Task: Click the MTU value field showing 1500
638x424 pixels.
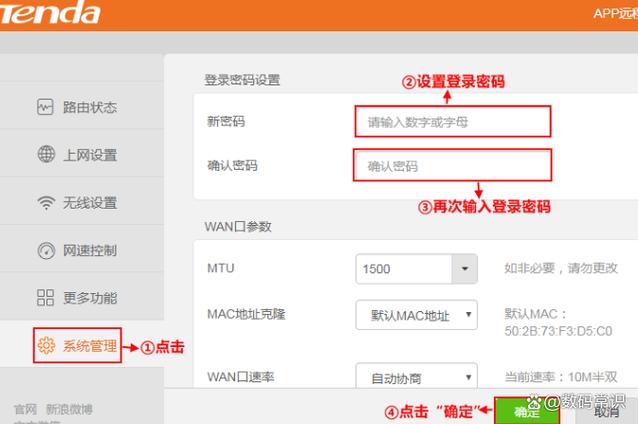Action: click(x=404, y=269)
